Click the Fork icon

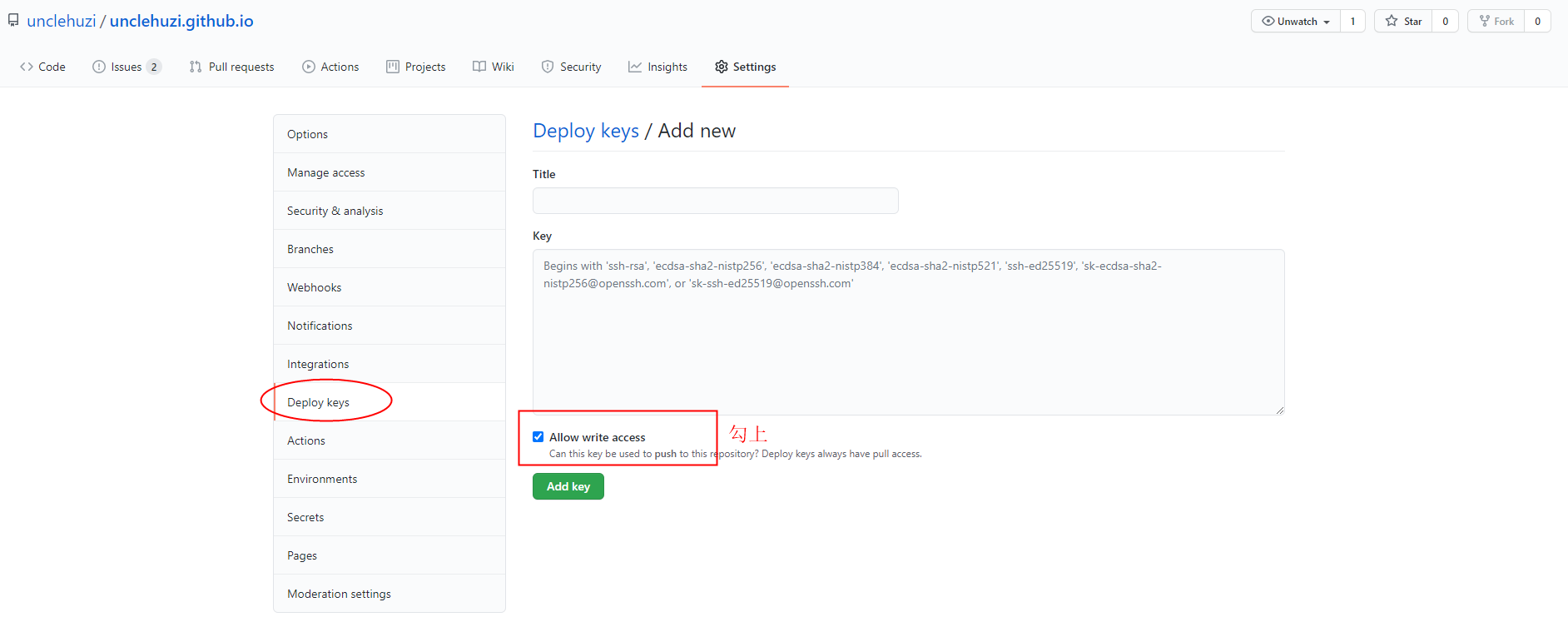(x=1485, y=21)
